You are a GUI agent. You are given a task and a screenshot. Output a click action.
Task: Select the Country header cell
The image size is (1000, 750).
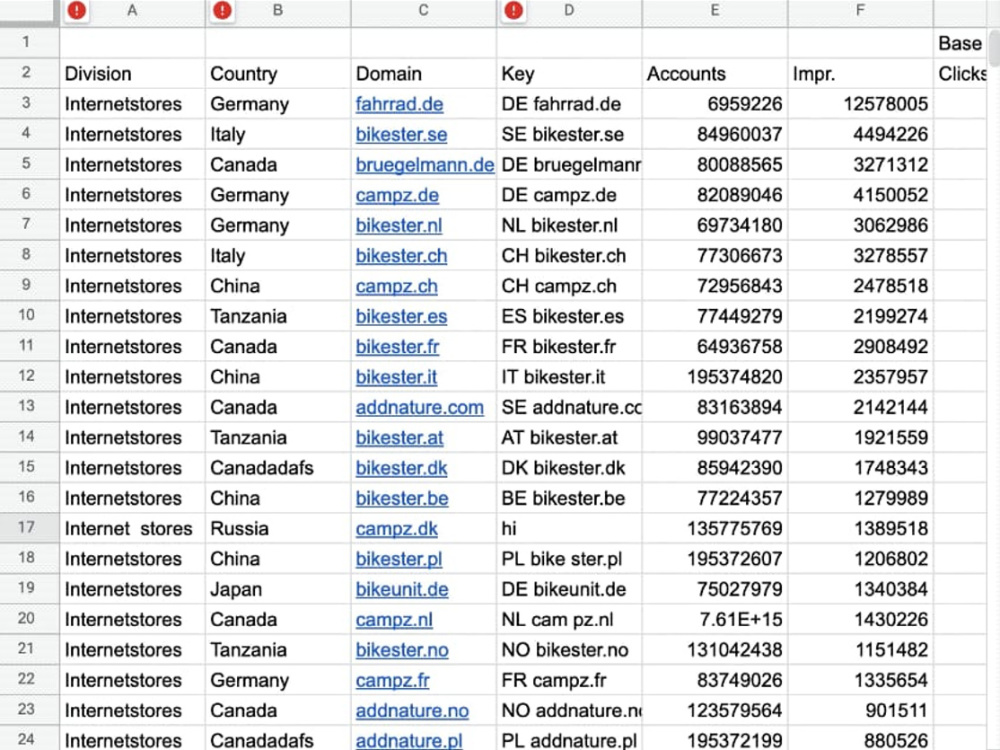tap(278, 73)
